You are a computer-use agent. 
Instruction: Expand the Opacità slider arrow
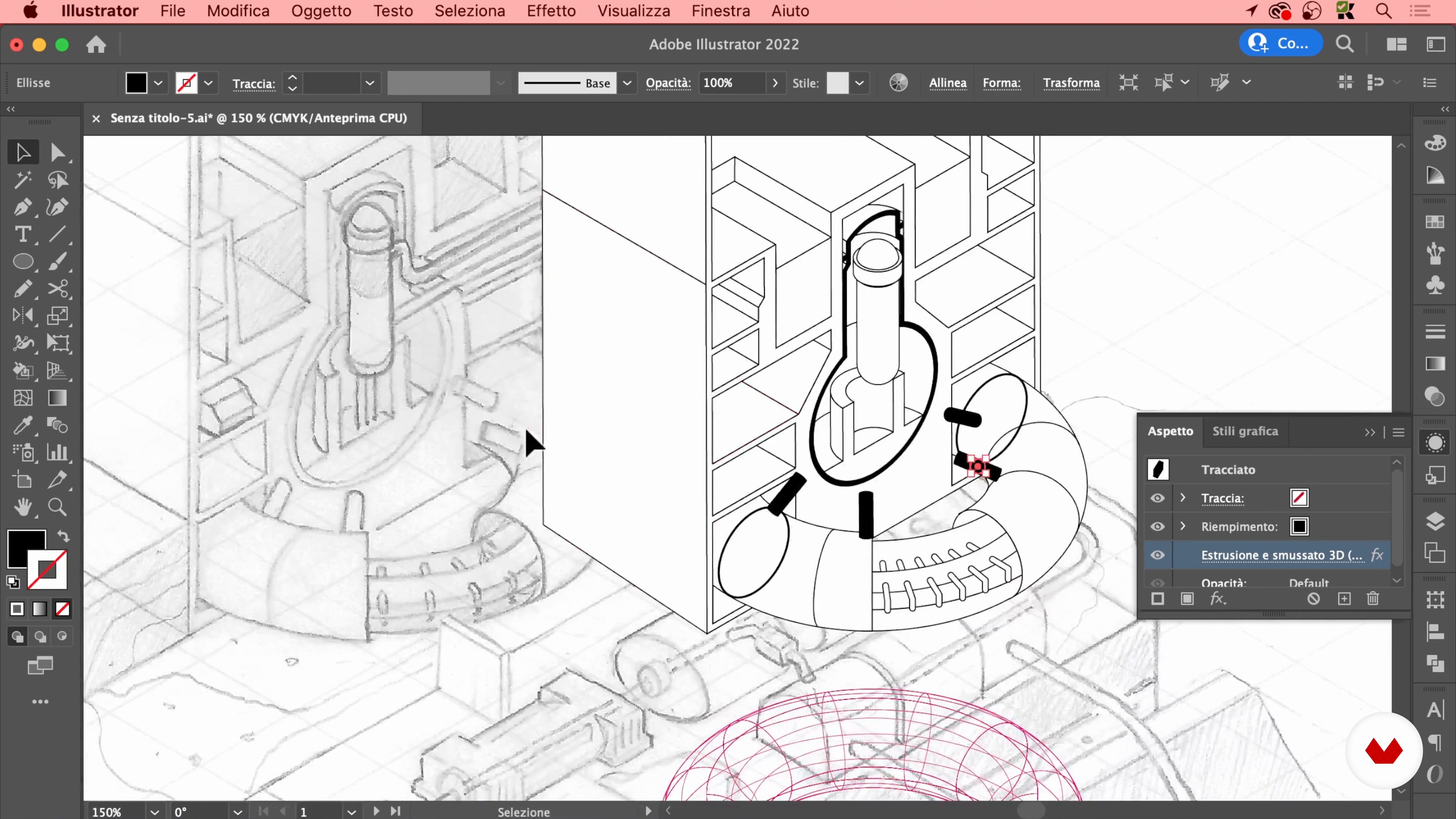click(775, 83)
